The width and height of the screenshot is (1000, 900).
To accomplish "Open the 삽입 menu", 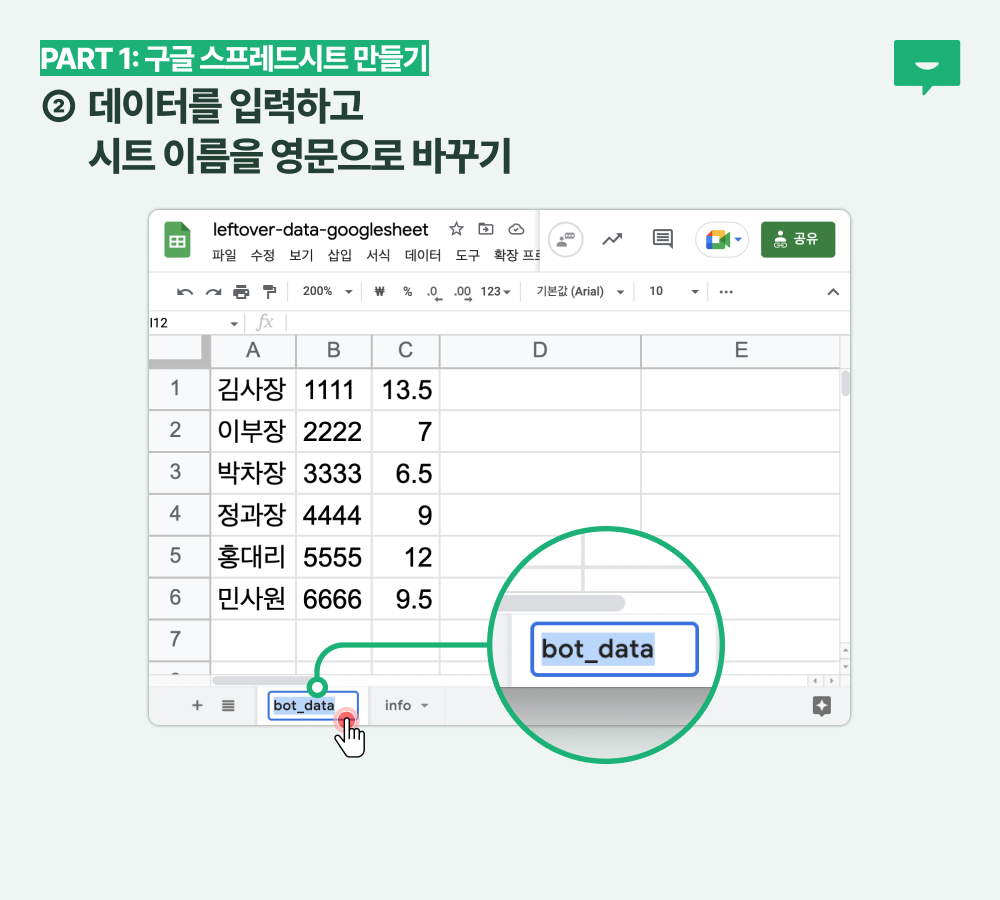I will [x=339, y=255].
